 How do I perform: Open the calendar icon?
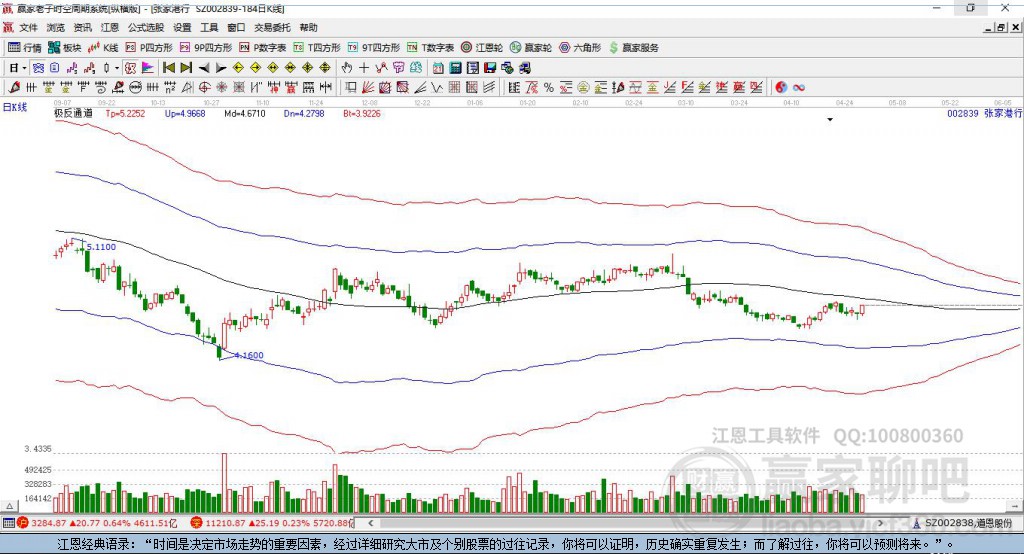click(438, 68)
